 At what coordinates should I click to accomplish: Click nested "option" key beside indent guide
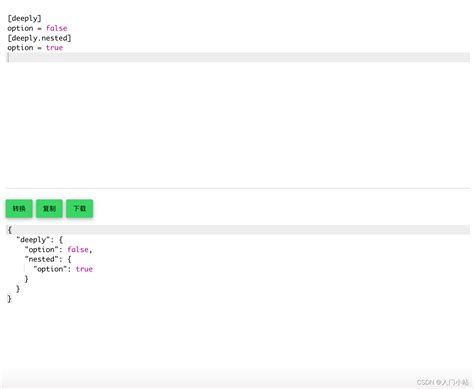point(50,269)
